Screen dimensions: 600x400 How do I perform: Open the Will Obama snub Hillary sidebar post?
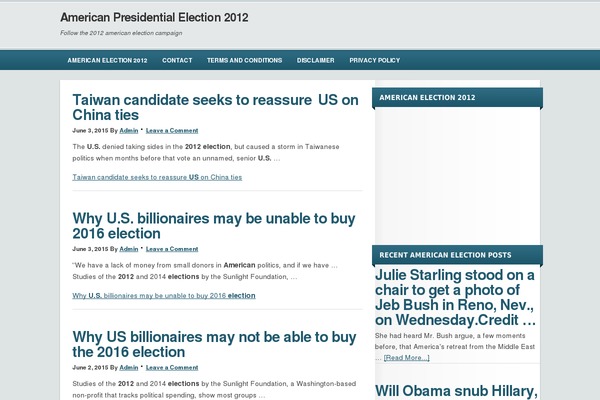[x=456, y=392]
